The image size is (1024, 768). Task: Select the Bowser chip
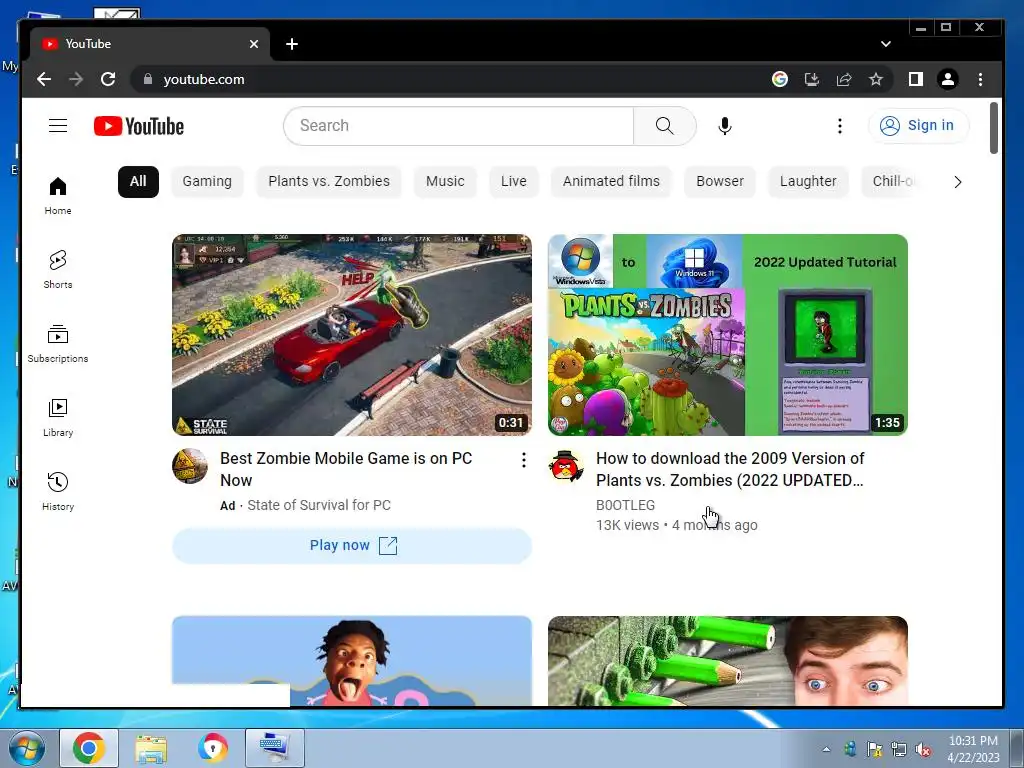(x=720, y=182)
